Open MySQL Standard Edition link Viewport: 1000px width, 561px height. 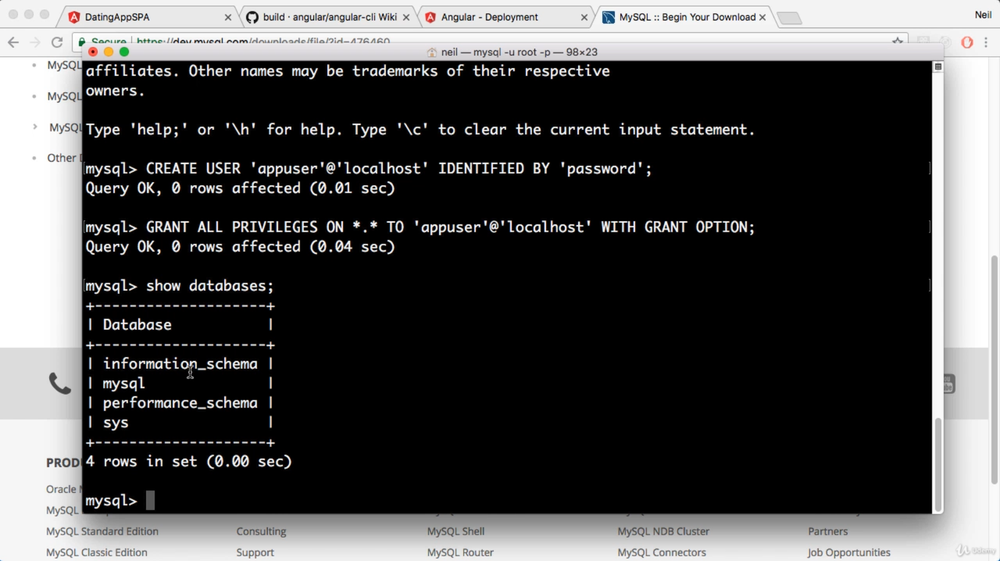pos(102,531)
